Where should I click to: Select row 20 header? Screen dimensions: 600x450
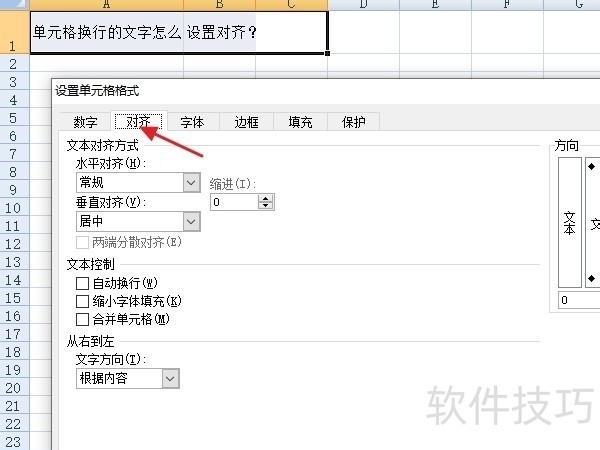15,388
